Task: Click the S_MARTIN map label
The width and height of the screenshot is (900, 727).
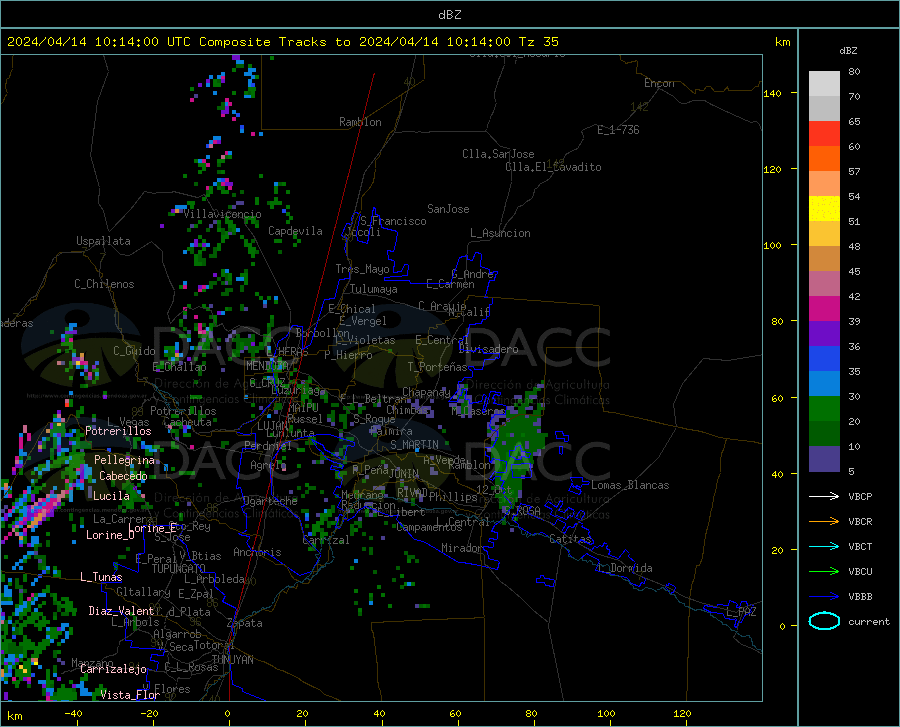Action: coord(414,445)
